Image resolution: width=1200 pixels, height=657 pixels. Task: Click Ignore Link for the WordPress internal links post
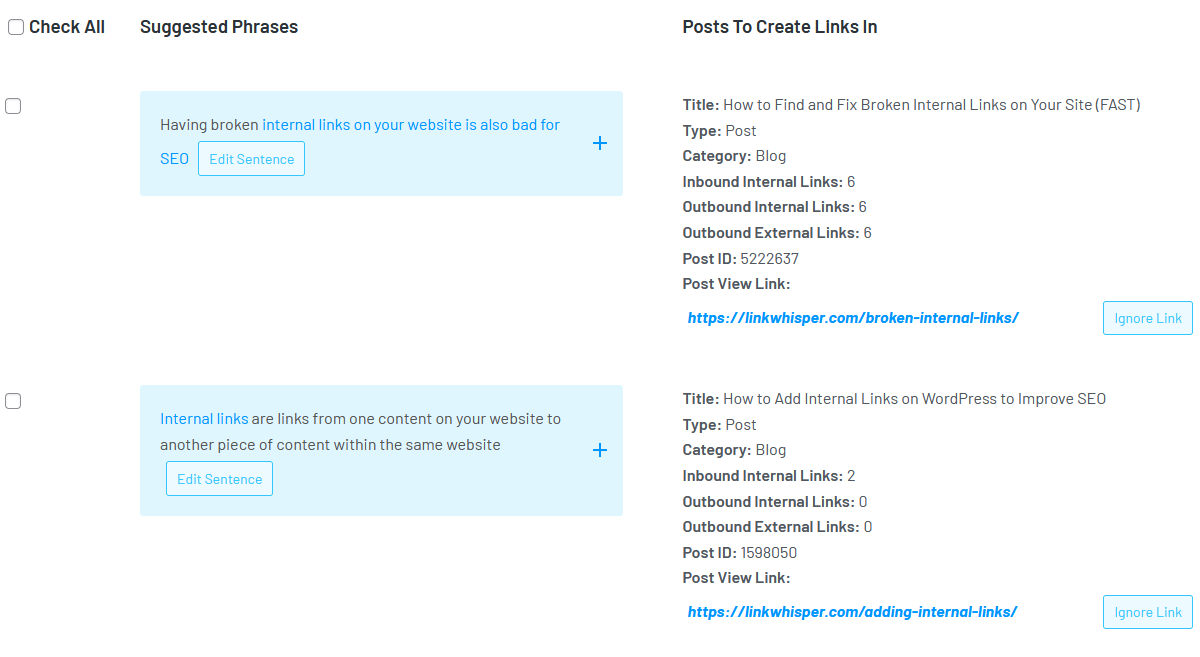pyautogui.click(x=1147, y=611)
